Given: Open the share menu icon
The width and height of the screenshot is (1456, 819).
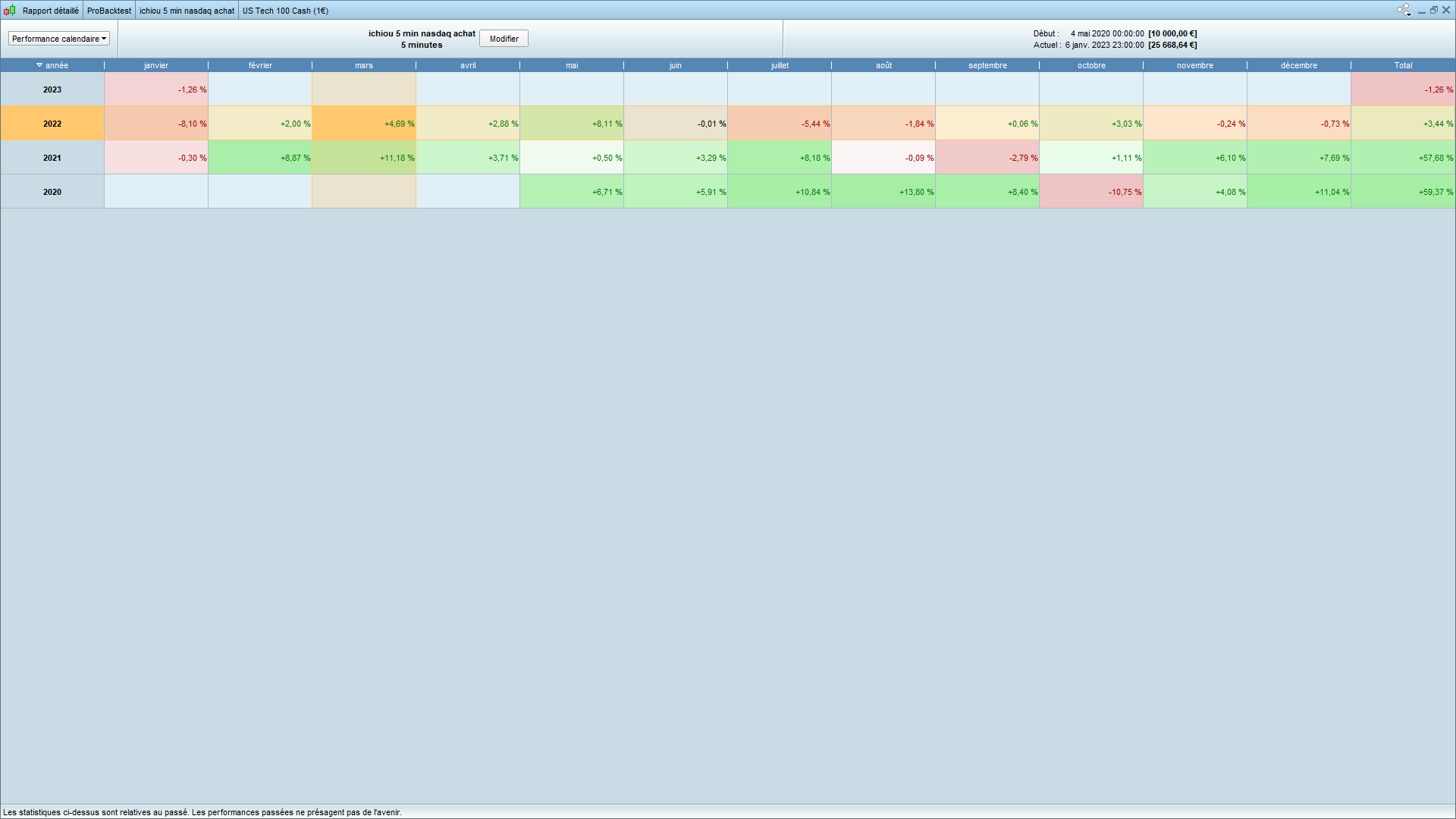Looking at the screenshot, I should [x=1404, y=10].
